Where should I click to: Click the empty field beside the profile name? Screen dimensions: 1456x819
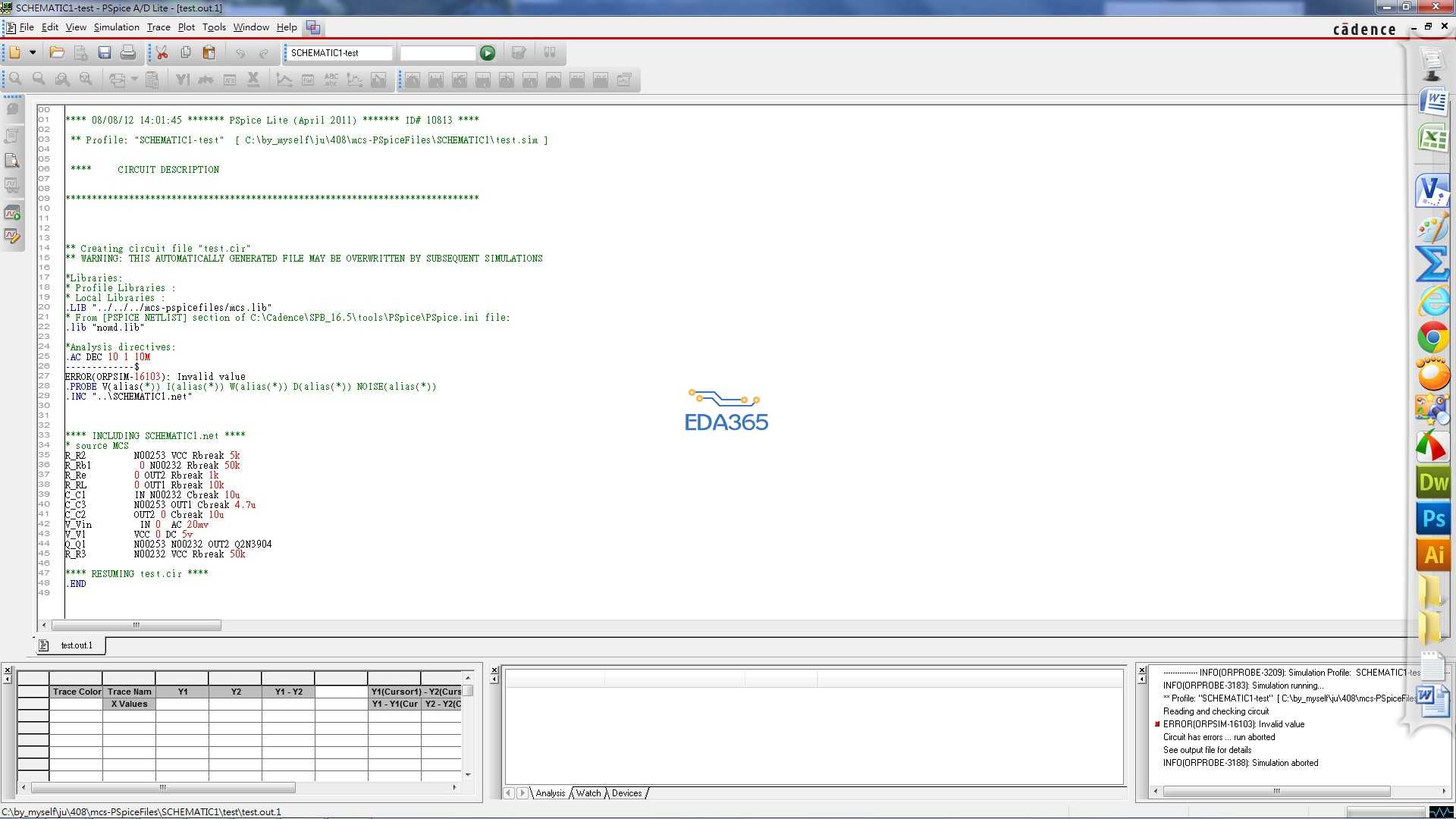pos(438,53)
